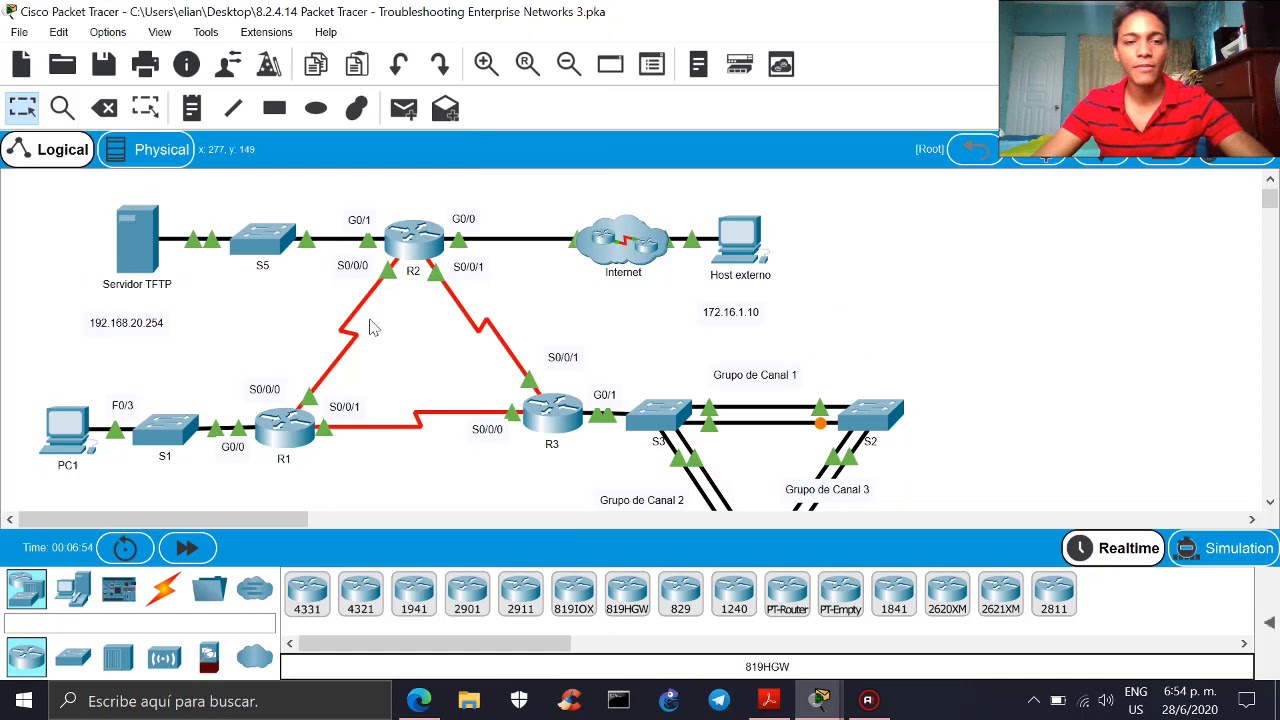The image size is (1280, 720).
Task: Switch to Logical workspace tab
Action: (x=47, y=150)
